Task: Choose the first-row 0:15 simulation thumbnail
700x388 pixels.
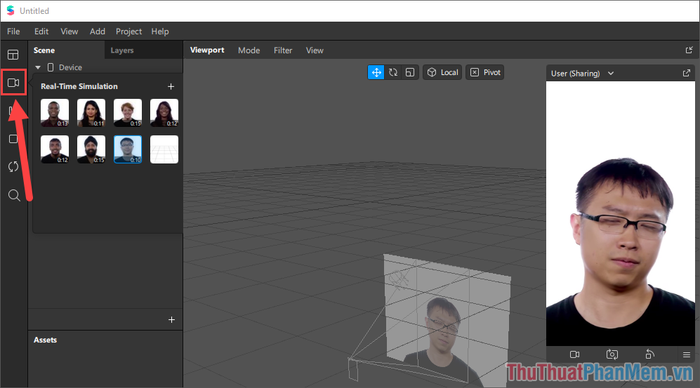Action: [128, 113]
